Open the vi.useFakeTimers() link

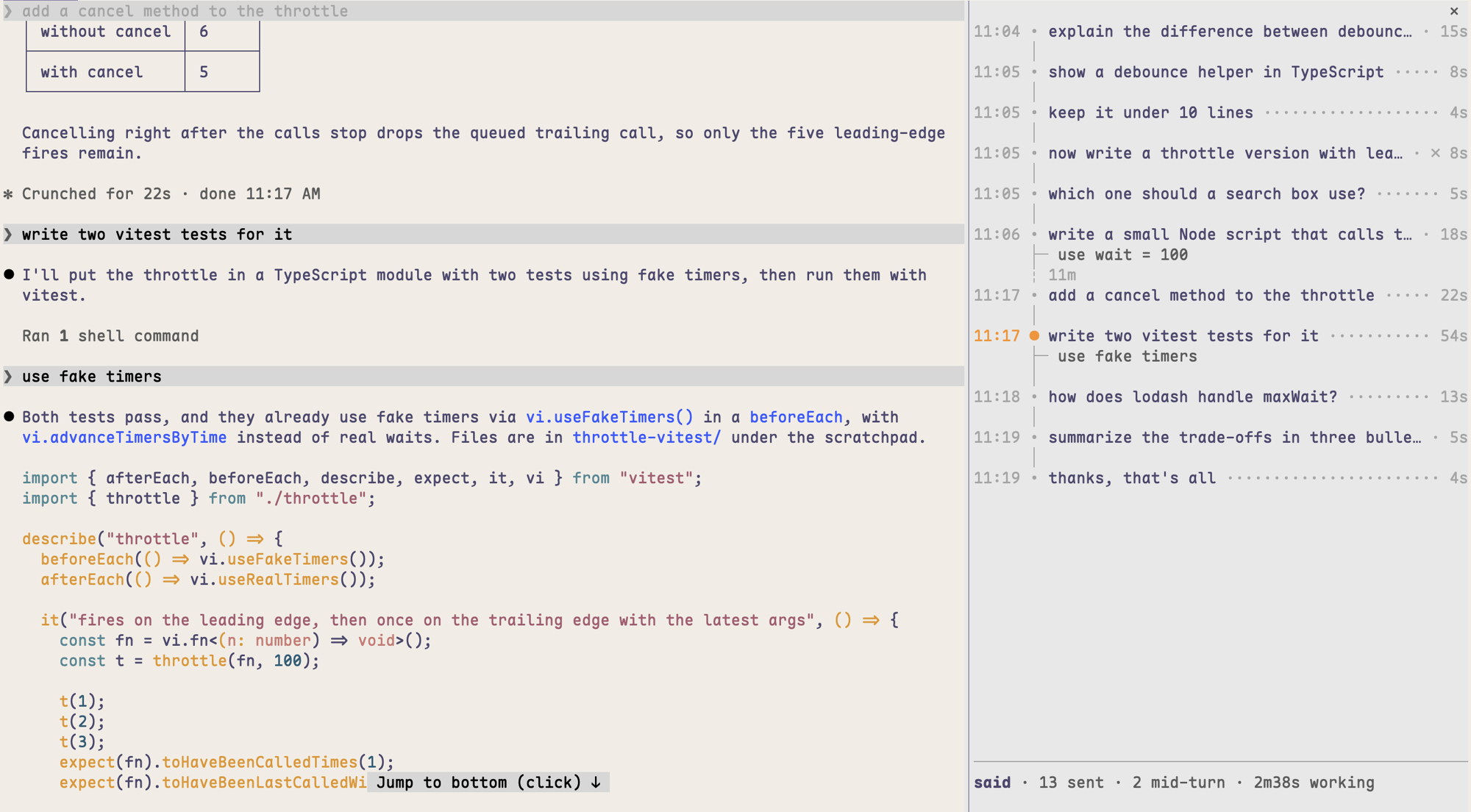[x=609, y=417]
